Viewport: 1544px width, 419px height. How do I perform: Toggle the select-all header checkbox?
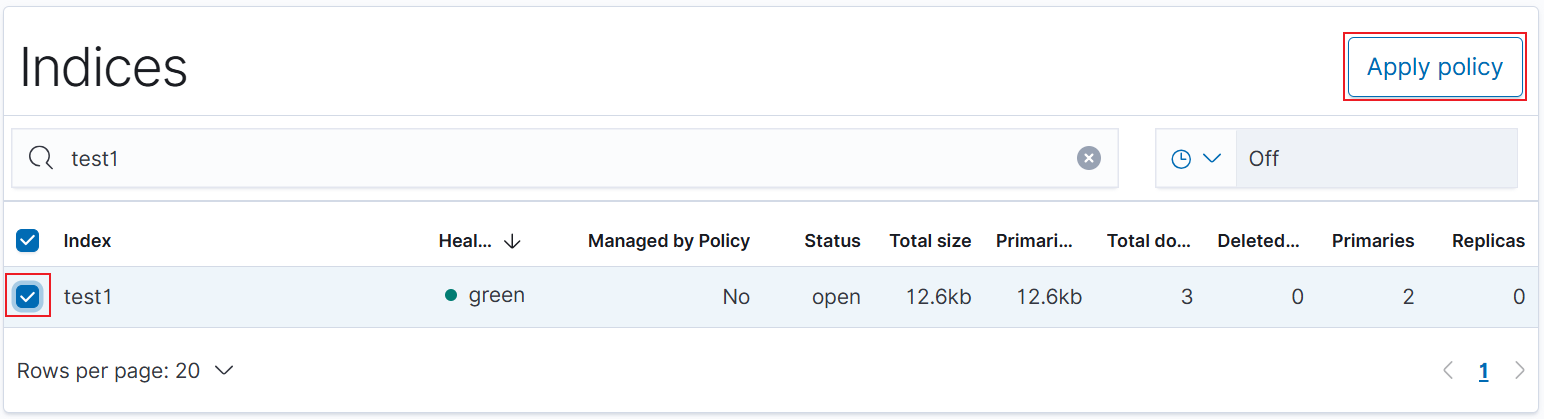tap(28, 240)
